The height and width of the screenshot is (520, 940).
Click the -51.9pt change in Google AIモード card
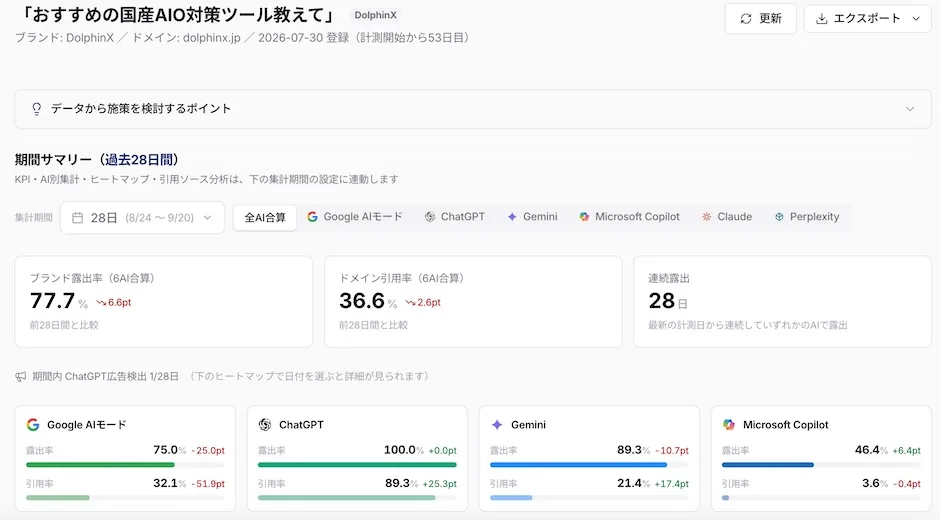(x=208, y=484)
